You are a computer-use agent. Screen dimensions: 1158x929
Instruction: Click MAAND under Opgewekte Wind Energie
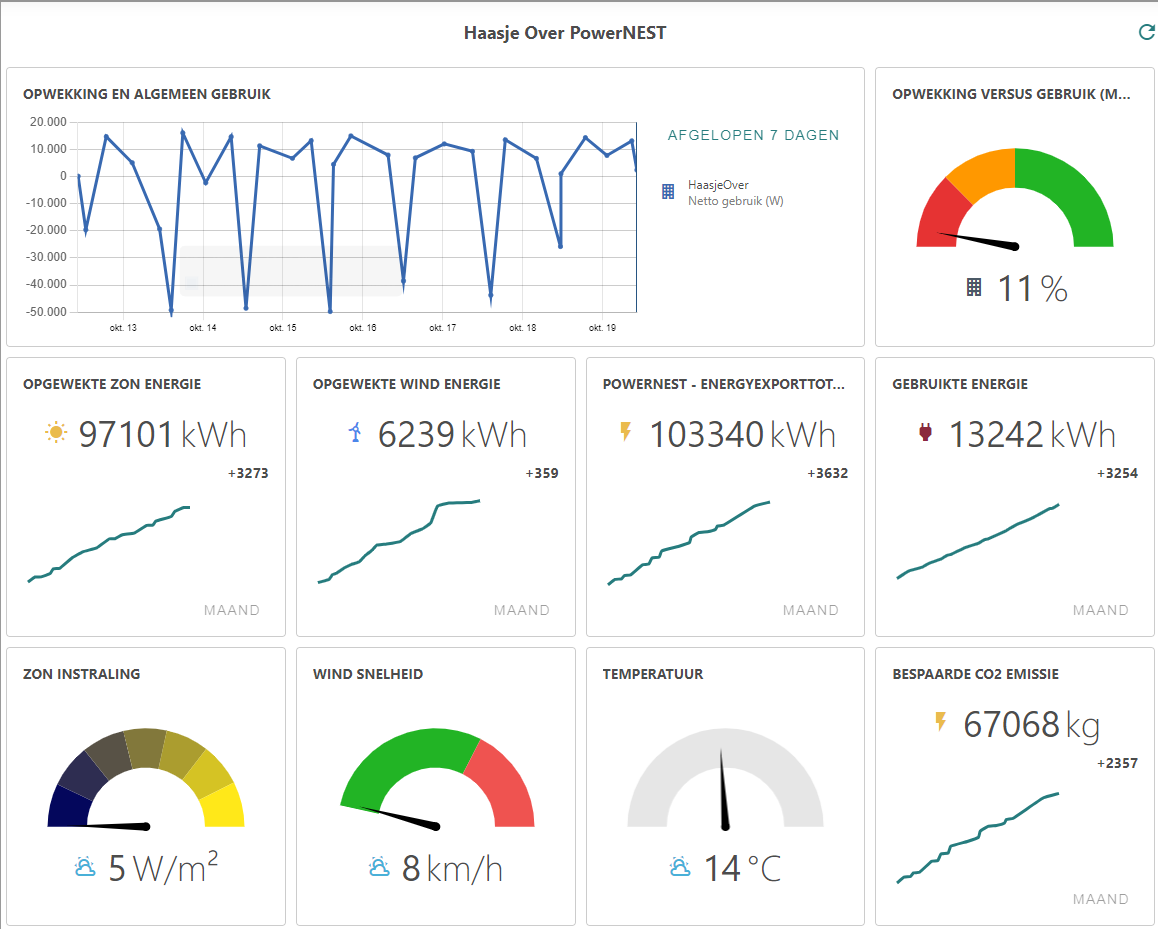tap(521, 610)
